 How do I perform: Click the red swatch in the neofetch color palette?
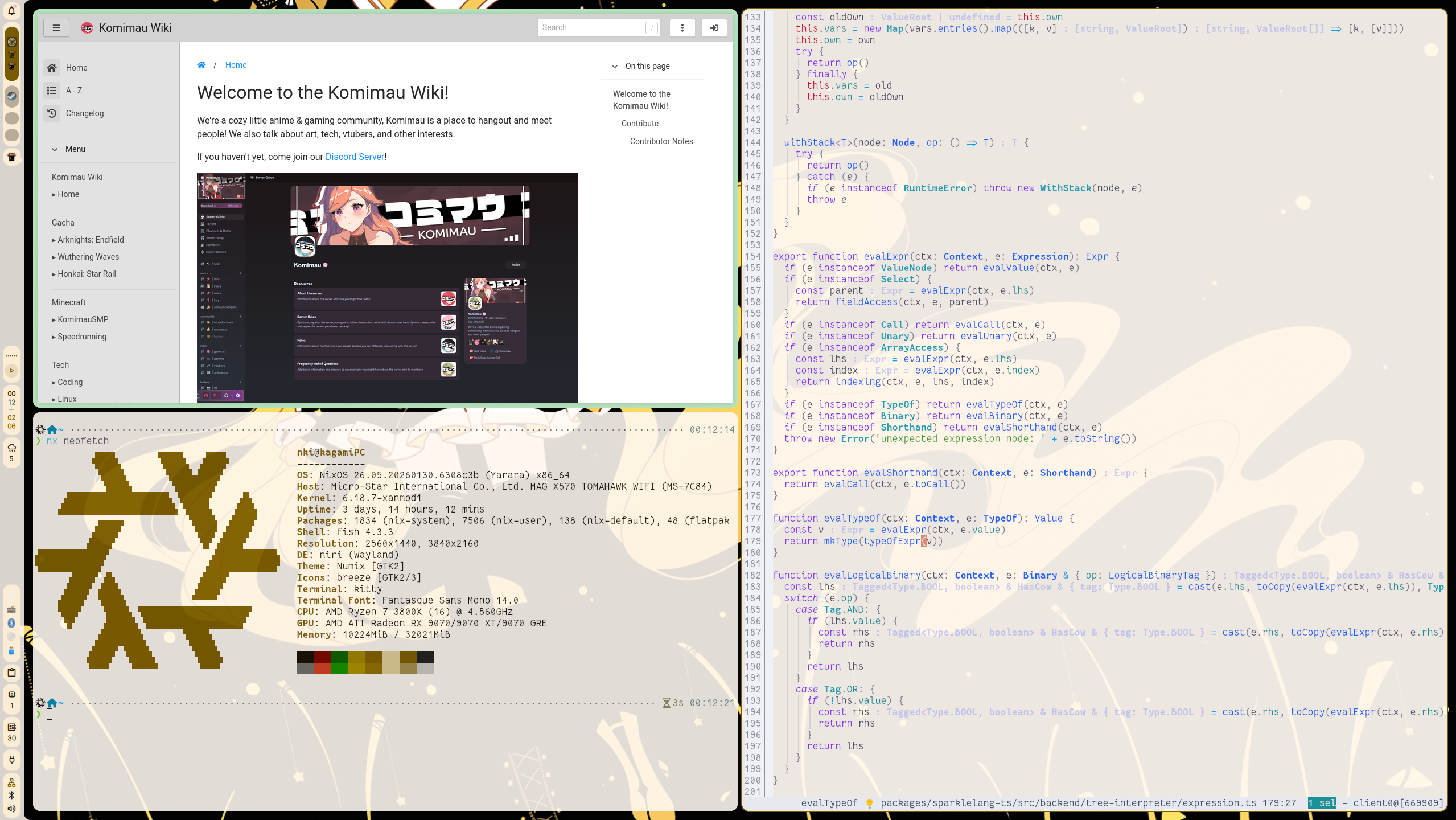coord(323,662)
